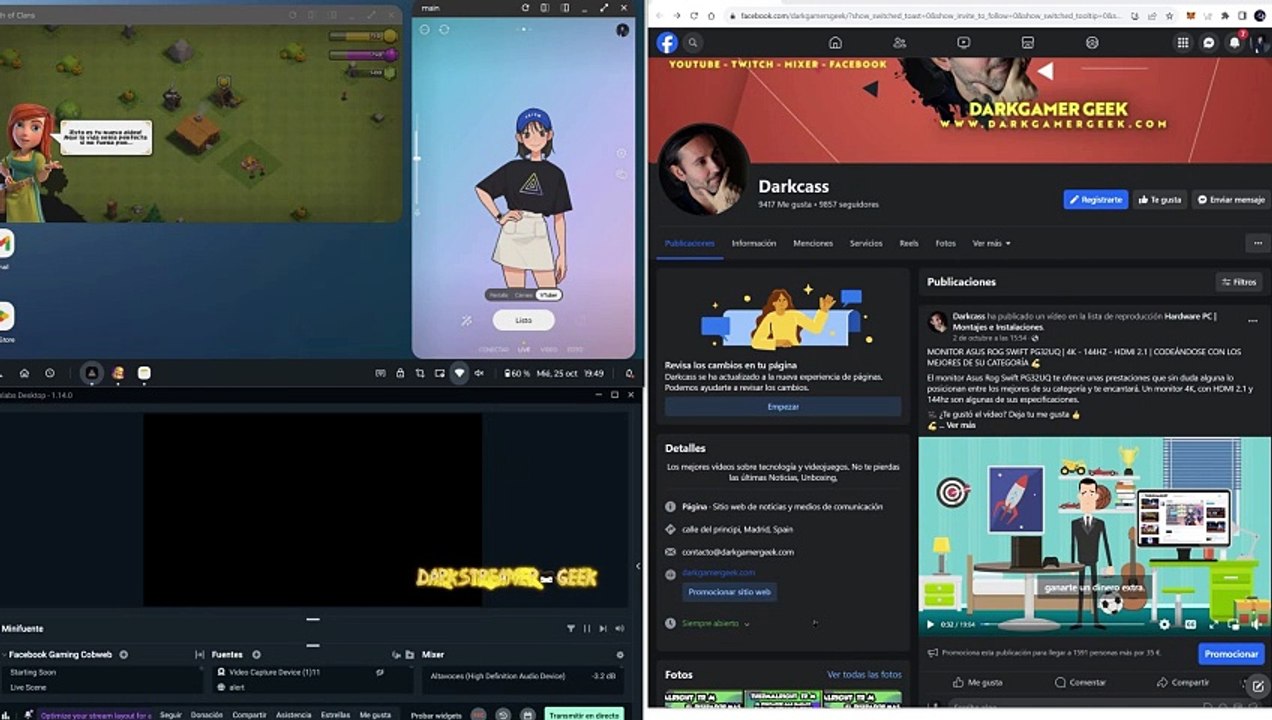Open the Facebook video settings gear
This screenshot has width=1272, height=720.
click(1164, 624)
